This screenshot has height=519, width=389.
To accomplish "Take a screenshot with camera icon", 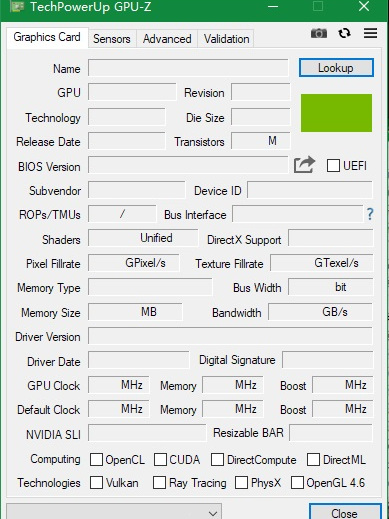I will [319, 33].
